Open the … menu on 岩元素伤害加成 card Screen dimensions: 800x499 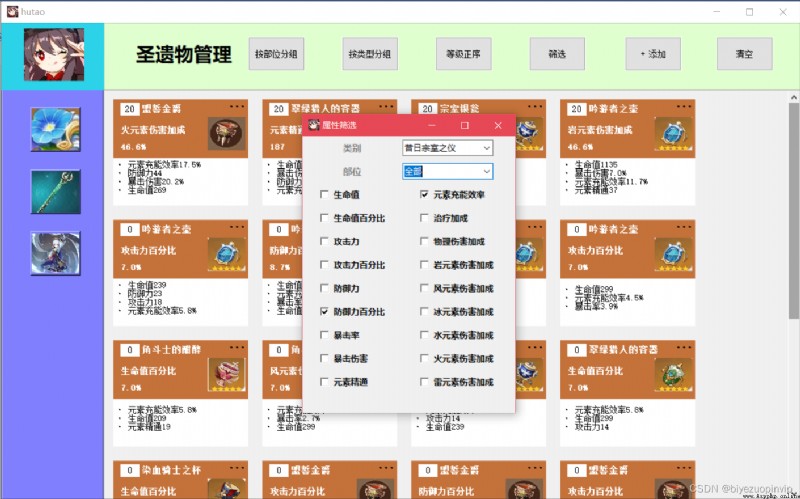(x=684, y=107)
